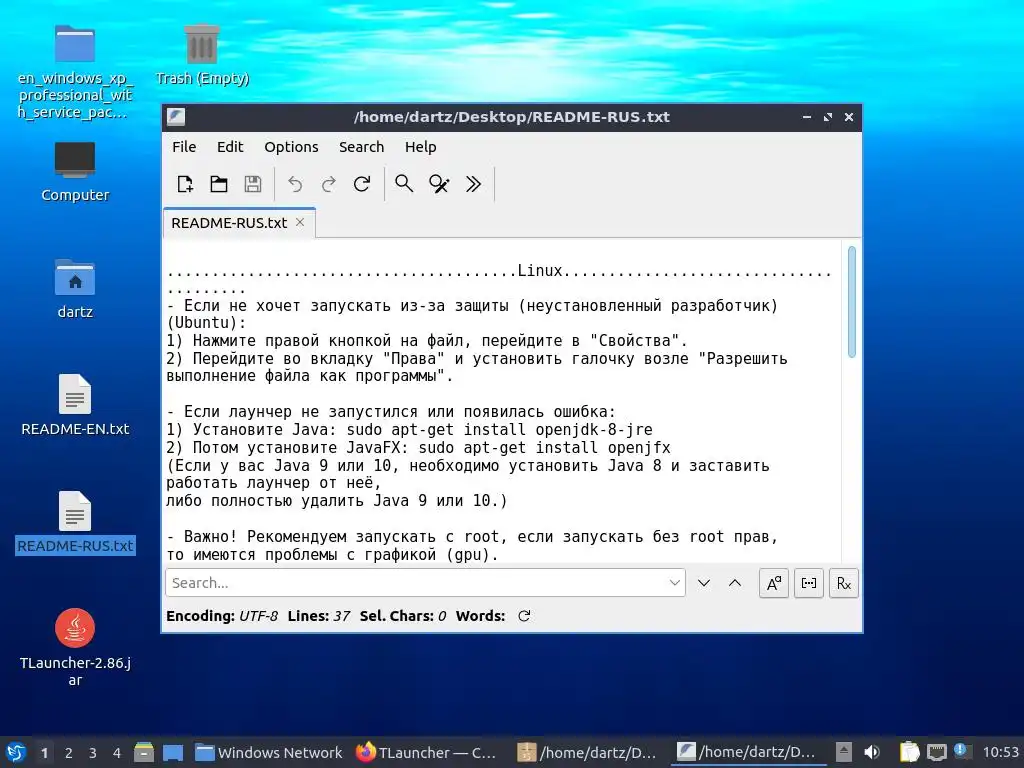The image size is (1024, 768).
Task: Open the removable media eject tray icon
Action: pos(844,752)
